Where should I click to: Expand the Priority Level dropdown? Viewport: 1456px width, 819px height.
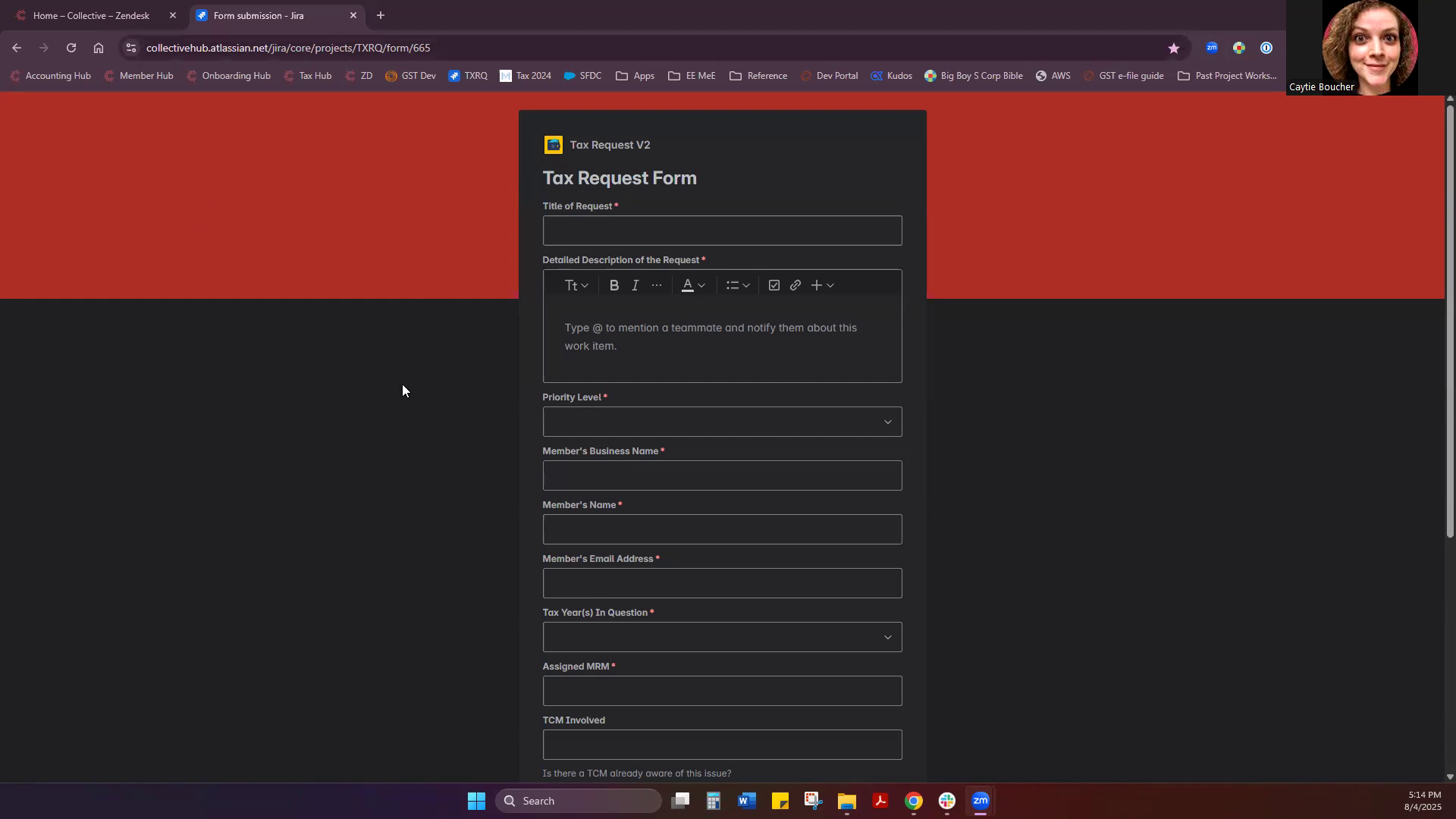coord(722,422)
